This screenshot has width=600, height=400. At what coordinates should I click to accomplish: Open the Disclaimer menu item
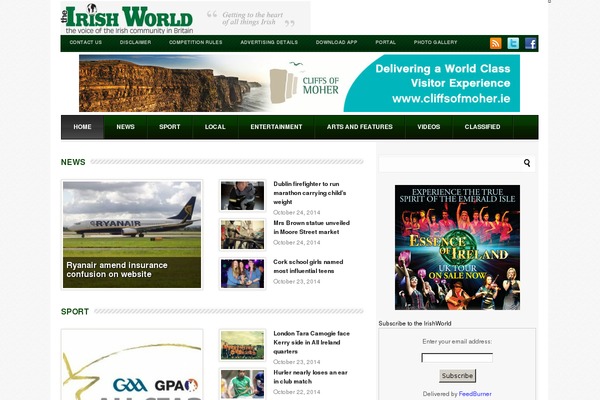coord(135,42)
